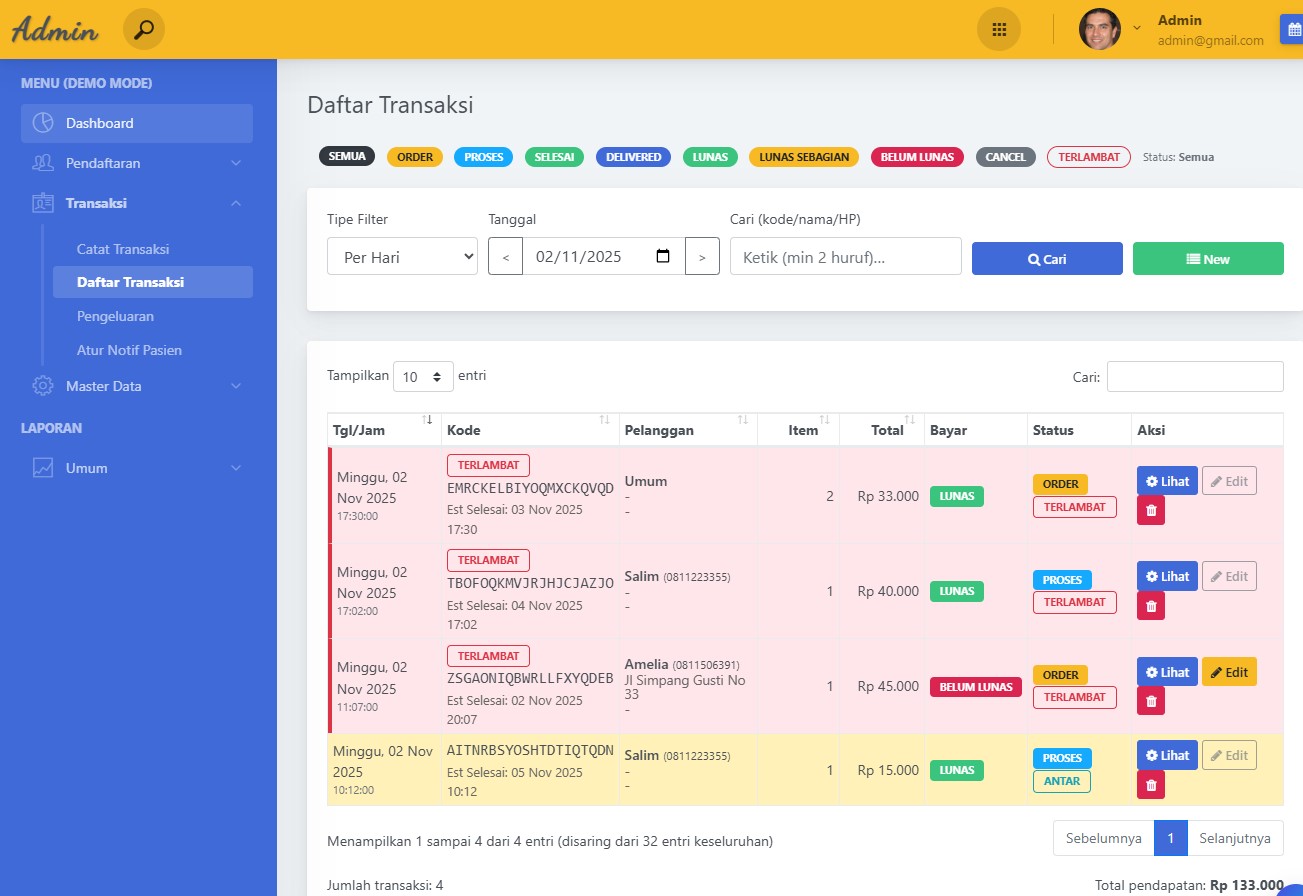Screen dimensions: 1303x896
Task: Change the Tampilkan entries count dropdown
Action: (x=423, y=377)
